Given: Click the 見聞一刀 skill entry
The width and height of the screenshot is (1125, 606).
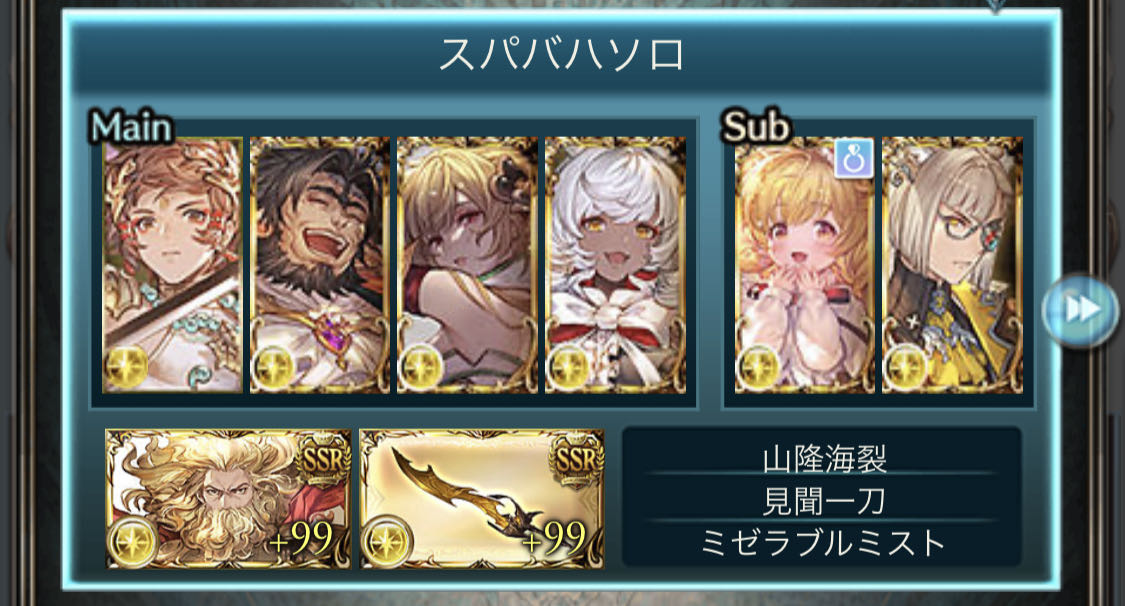Looking at the screenshot, I should [824, 501].
